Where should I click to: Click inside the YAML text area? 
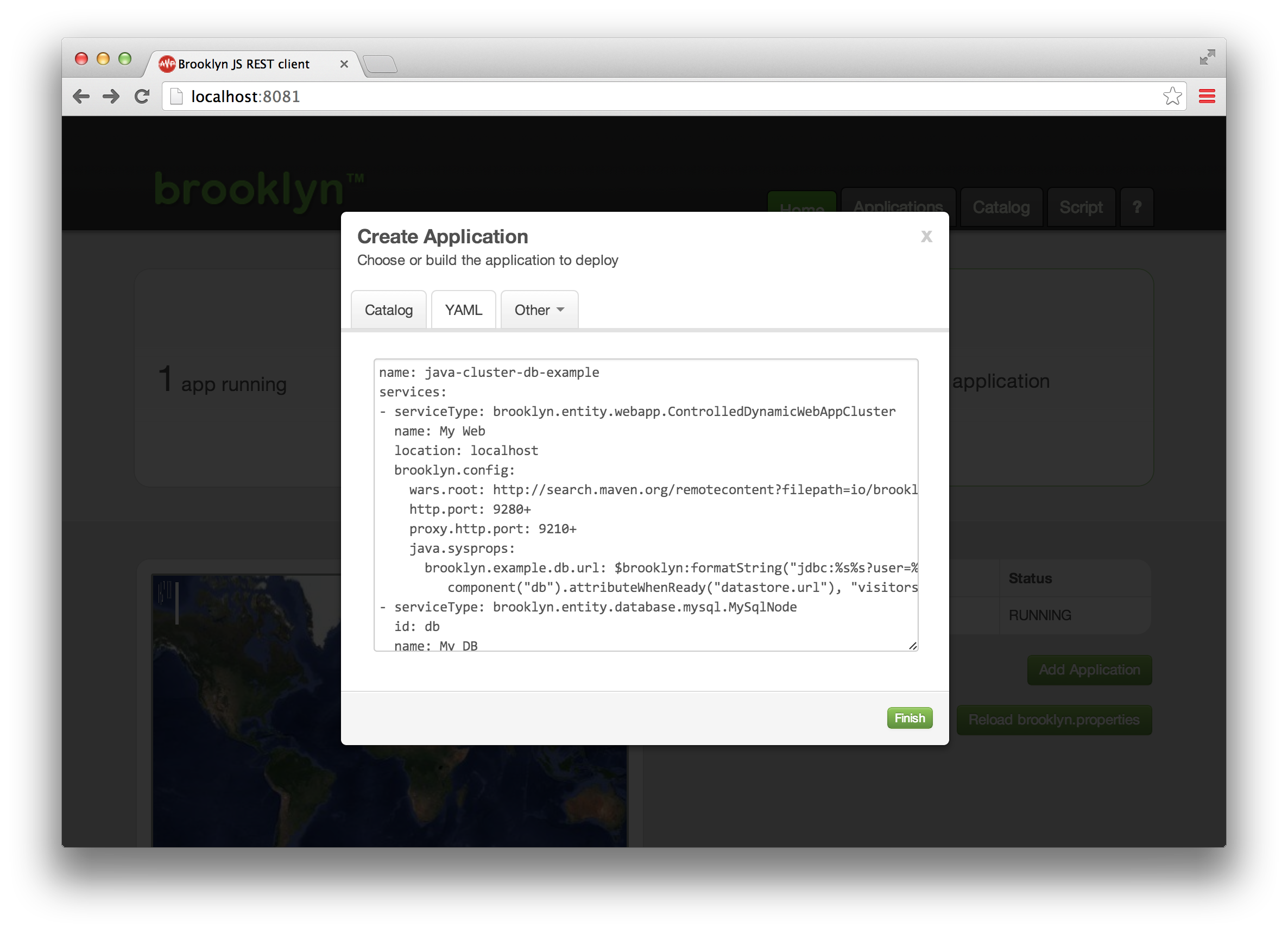[645, 505]
